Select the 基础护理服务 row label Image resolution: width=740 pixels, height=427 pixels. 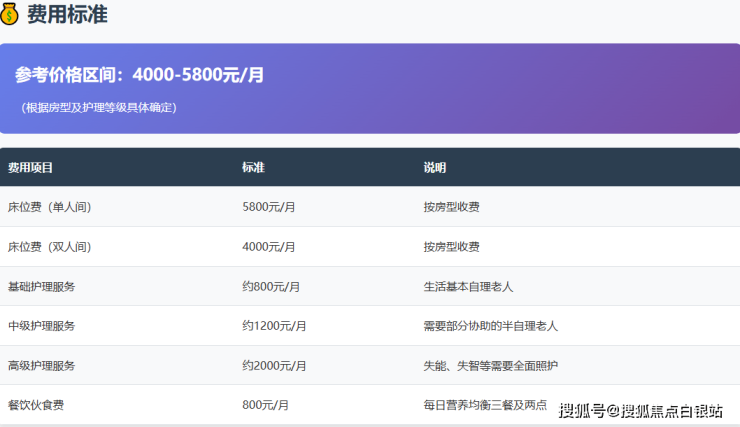tap(42, 286)
